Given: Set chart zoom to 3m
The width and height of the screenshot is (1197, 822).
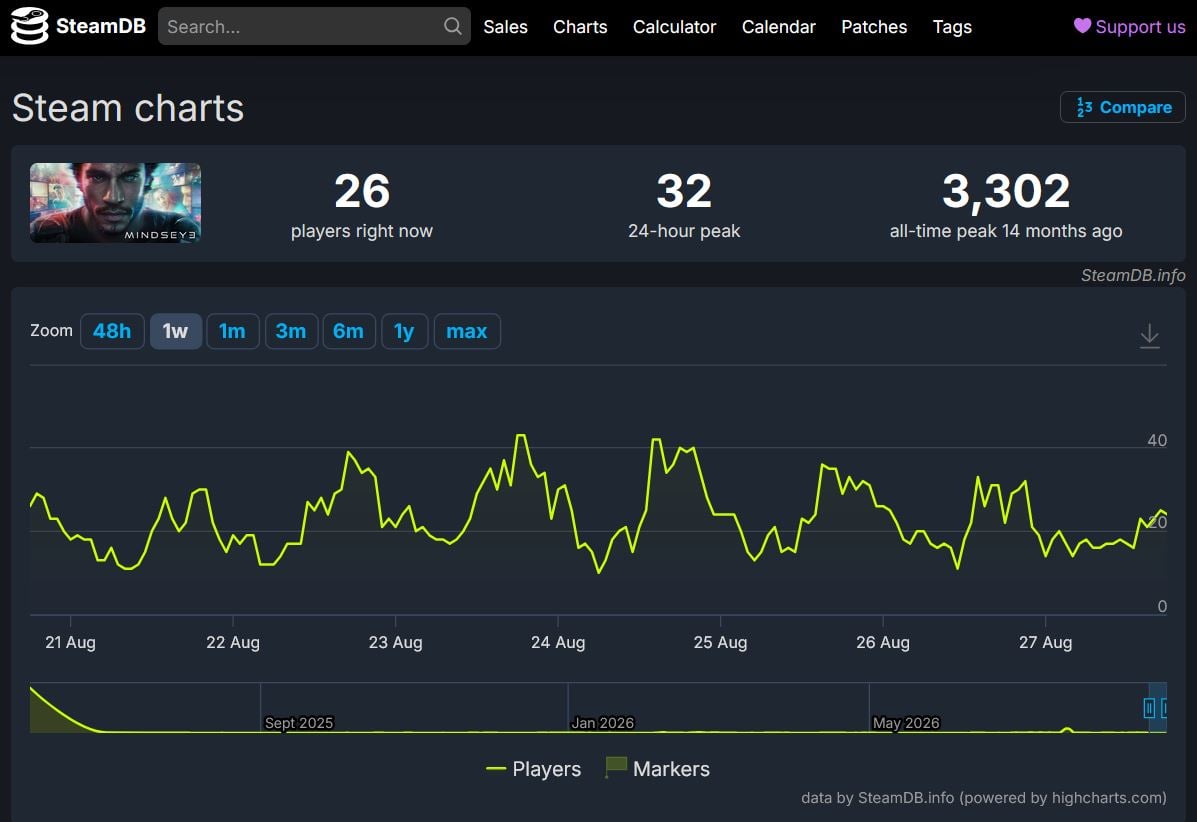Looking at the screenshot, I should click(291, 331).
